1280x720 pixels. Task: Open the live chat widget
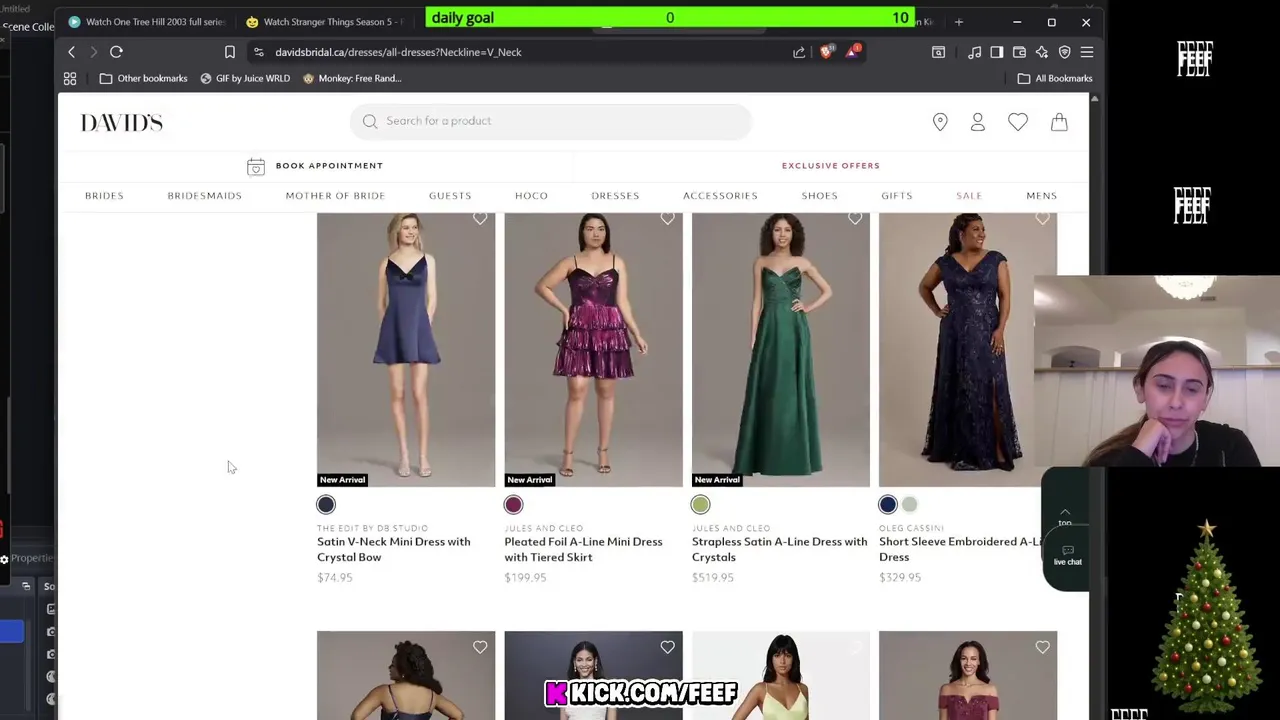click(1067, 555)
